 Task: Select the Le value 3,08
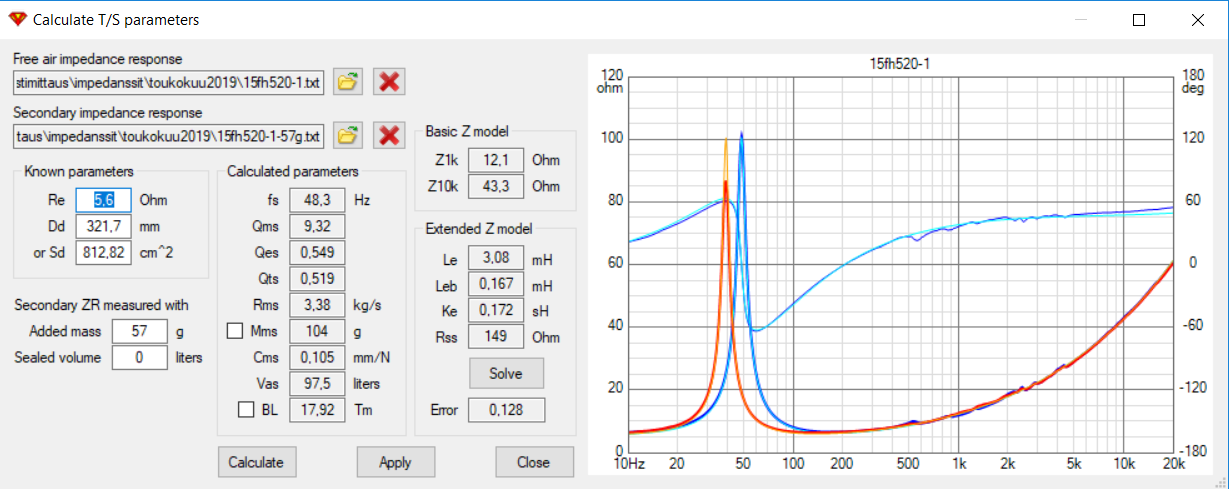[496, 260]
